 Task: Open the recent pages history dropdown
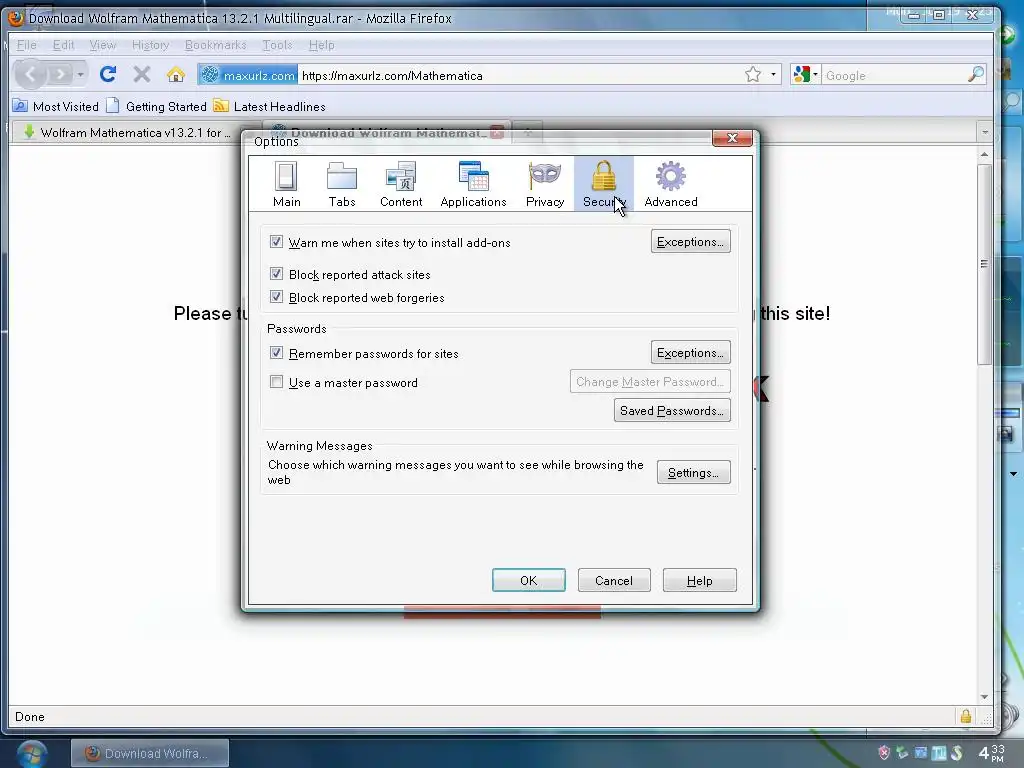(x=80, y=74)
